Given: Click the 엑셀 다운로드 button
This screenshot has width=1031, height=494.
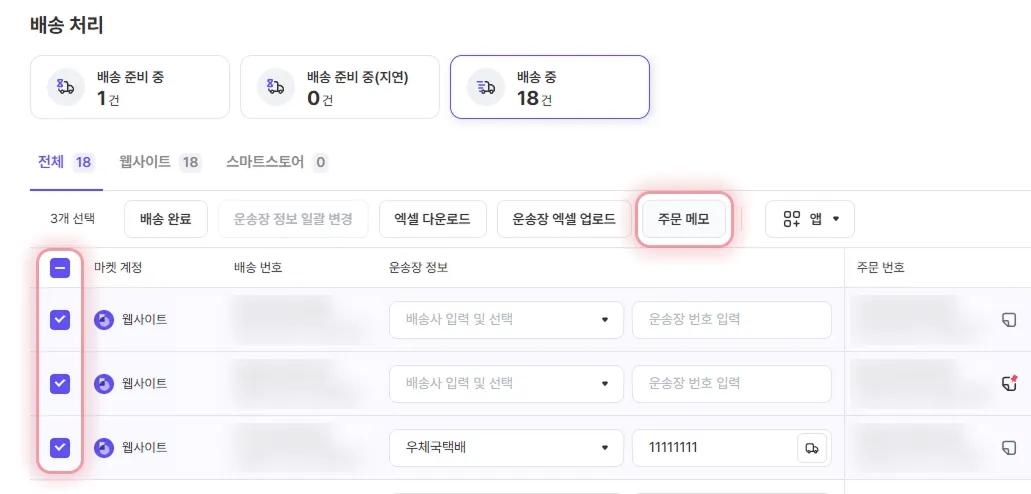Looking at the screenshot, I should click(432, 218).
